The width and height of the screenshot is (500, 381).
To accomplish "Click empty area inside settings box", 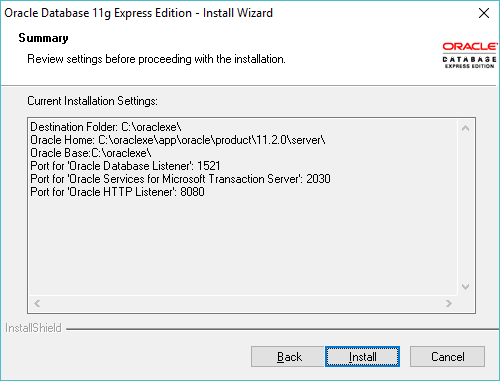I will click(x=243, y=247).
